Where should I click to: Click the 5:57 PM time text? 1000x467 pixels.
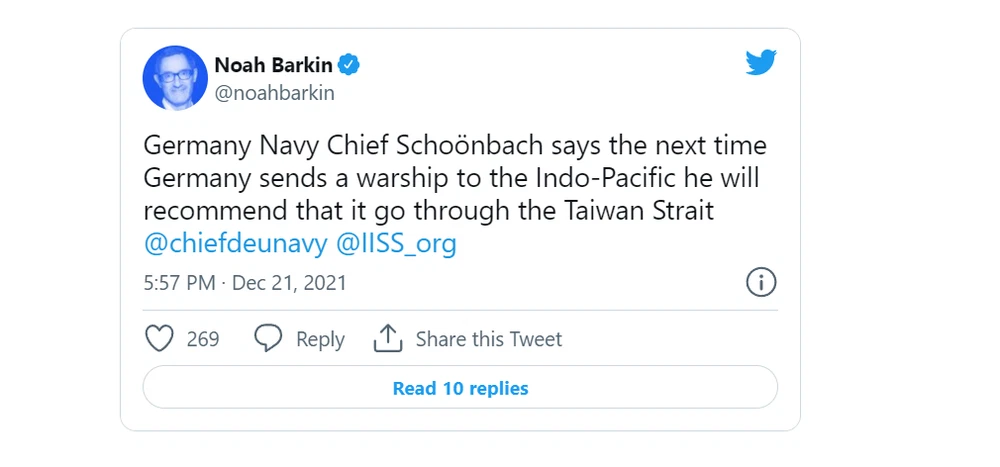point(179,283)
